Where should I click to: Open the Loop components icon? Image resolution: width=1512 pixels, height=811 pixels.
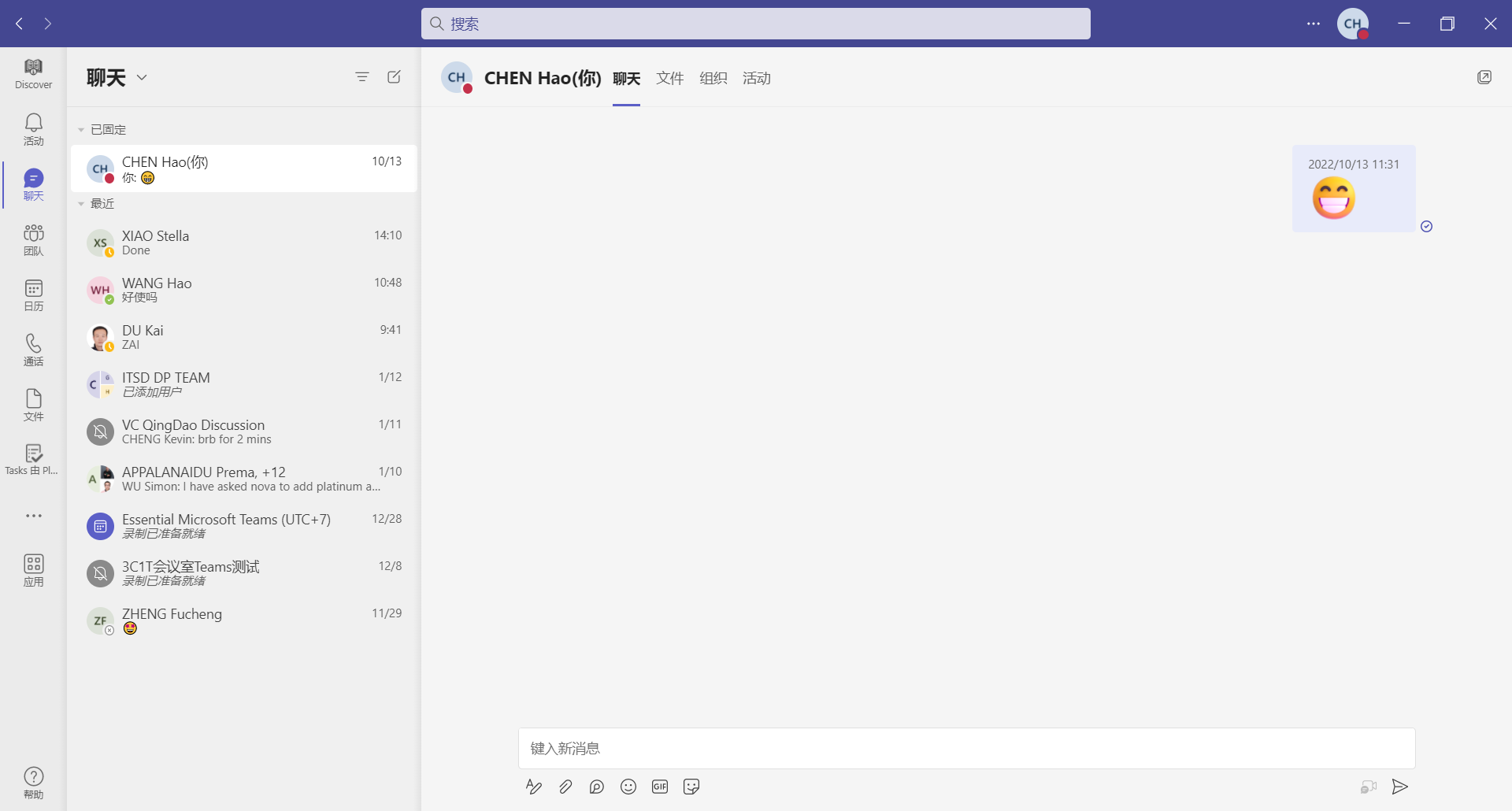pos(597,787)
